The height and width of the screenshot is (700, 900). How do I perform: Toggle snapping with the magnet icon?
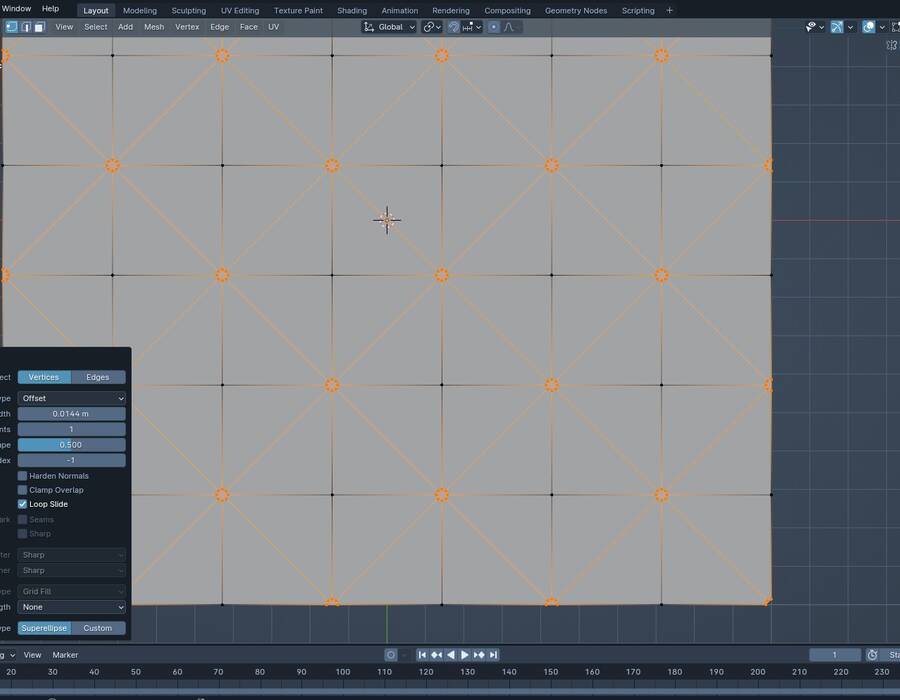click(x=453, y=27)
